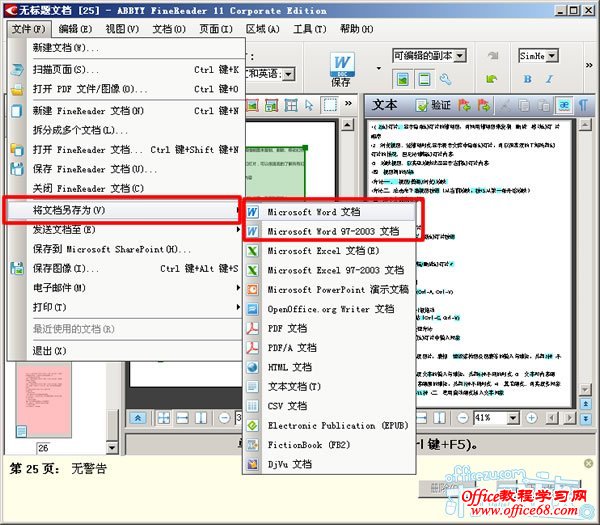Click the copy icon in text pane toolbar
This screenshot has height=525, width=600.
coord(524,105)
